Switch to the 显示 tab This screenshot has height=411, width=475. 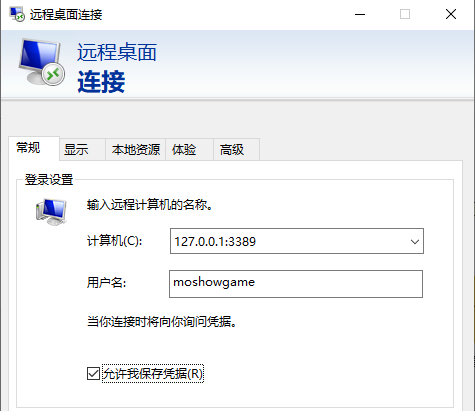tap(82, 150)
